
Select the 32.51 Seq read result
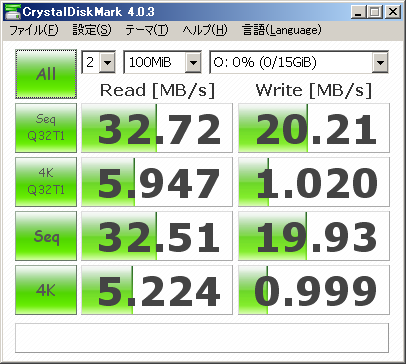(157, 236)
